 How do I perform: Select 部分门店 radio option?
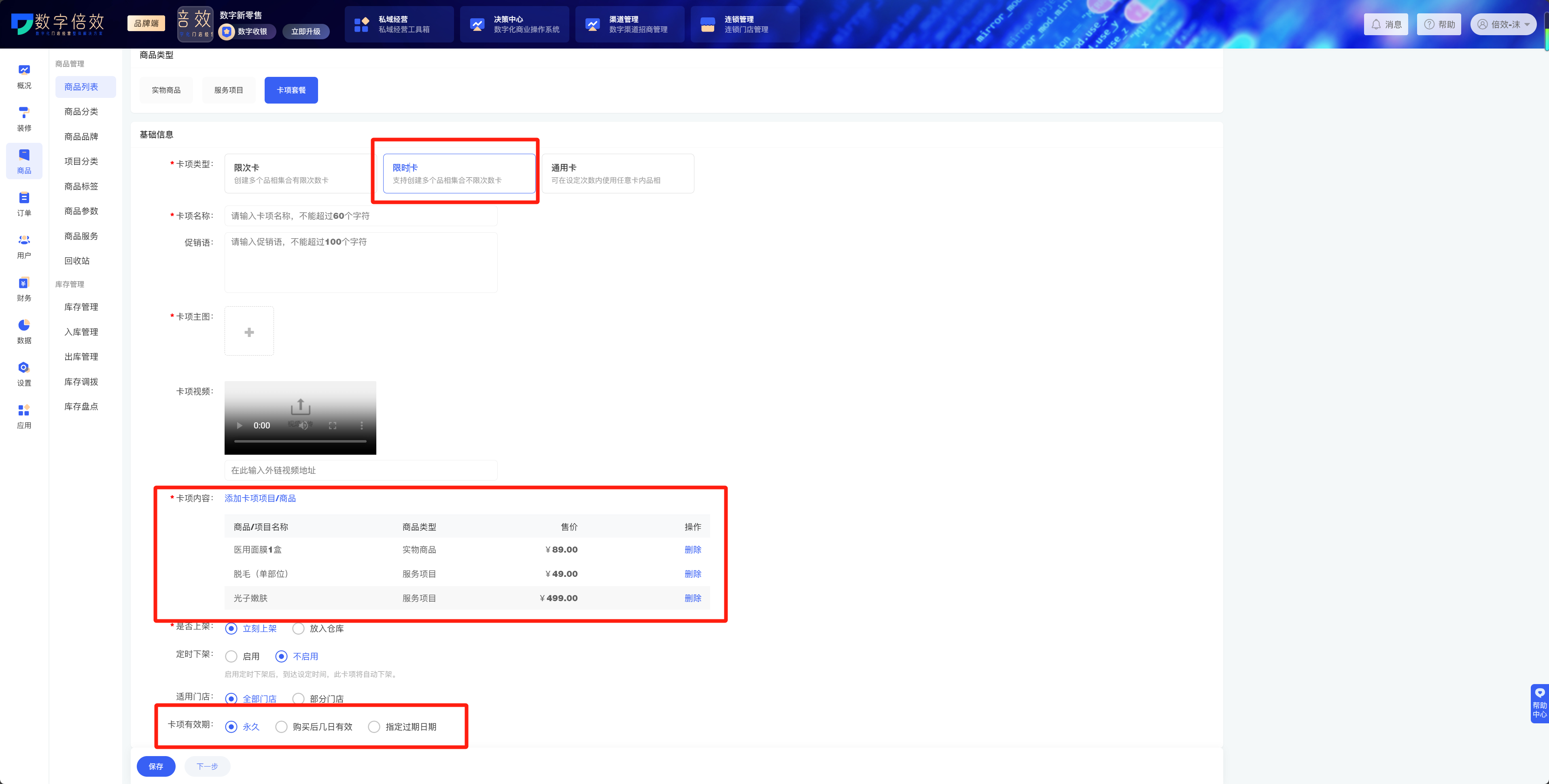pyautogui.click(x=298, y=699)
